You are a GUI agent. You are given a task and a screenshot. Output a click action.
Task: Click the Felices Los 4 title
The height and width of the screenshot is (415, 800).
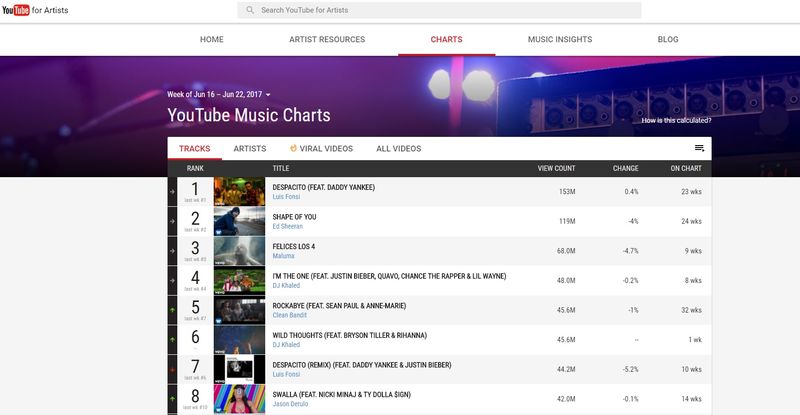(x=293, y=247)
